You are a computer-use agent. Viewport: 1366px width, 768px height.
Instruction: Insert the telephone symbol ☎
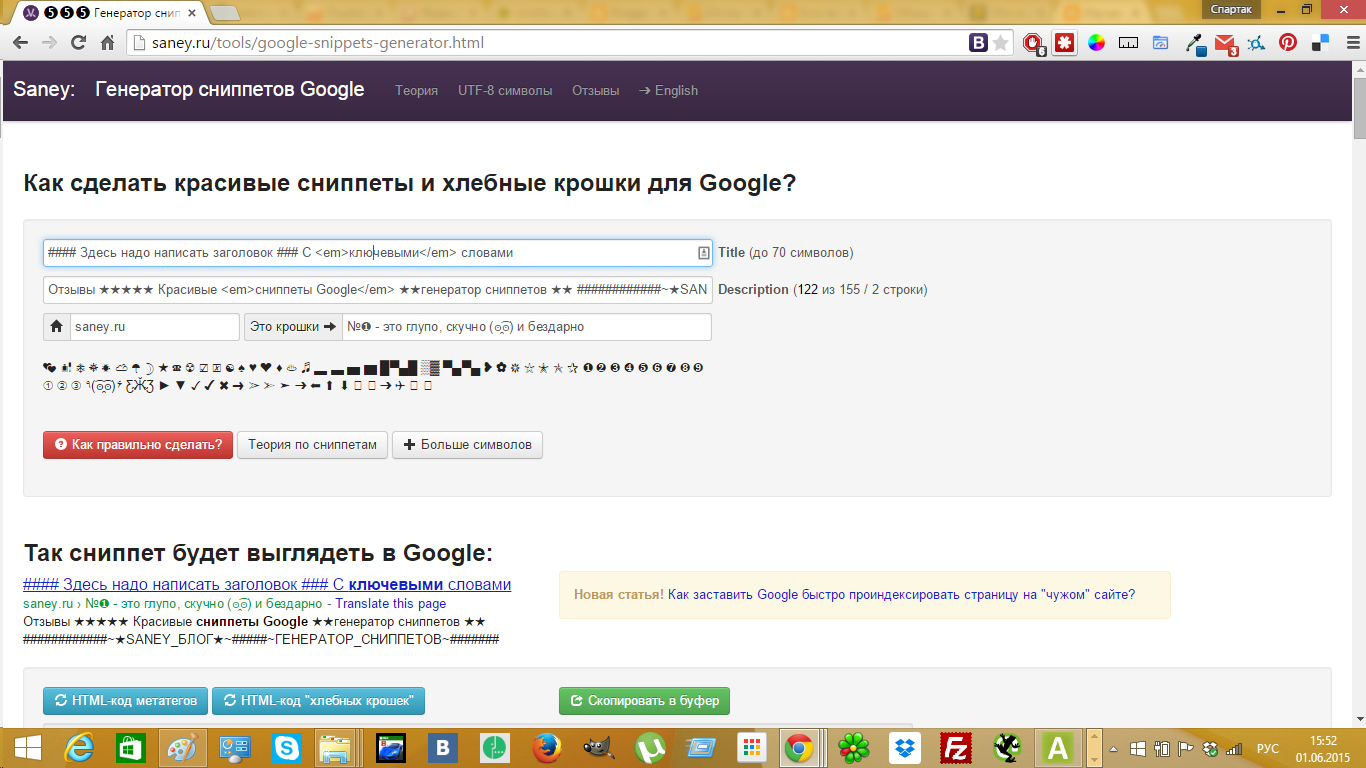(x=176, y=368)
